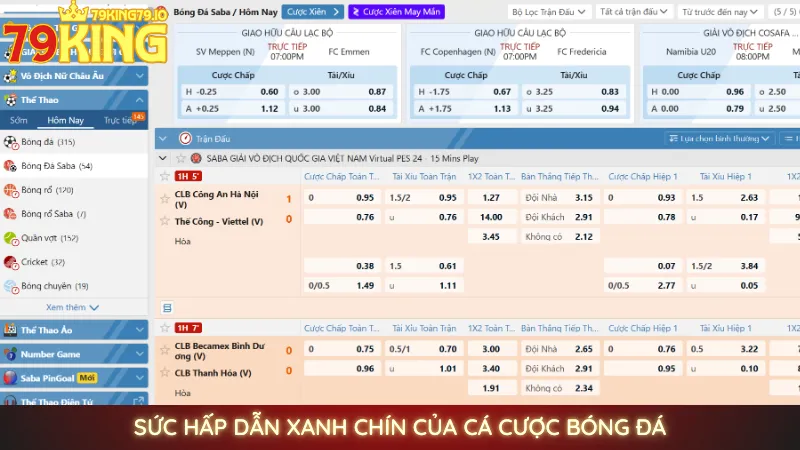Click the 79KING logo

[x=85, y=33]
